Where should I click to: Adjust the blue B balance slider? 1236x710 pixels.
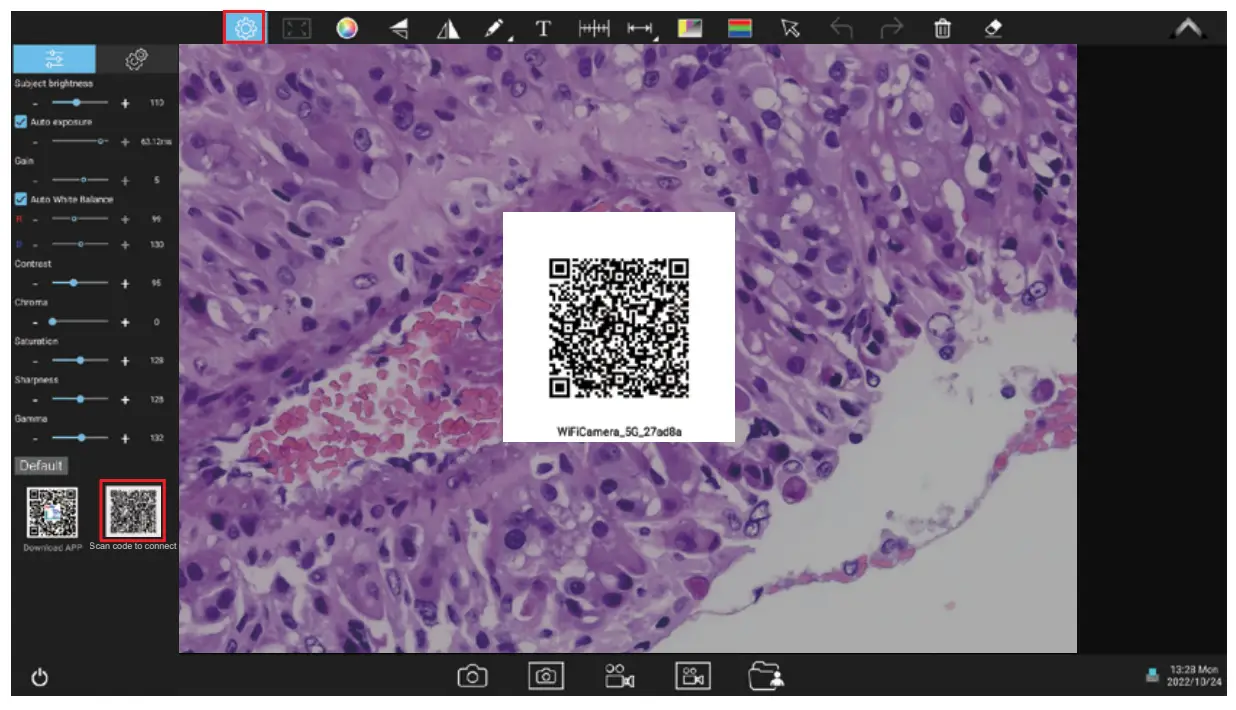click(80, 244)
